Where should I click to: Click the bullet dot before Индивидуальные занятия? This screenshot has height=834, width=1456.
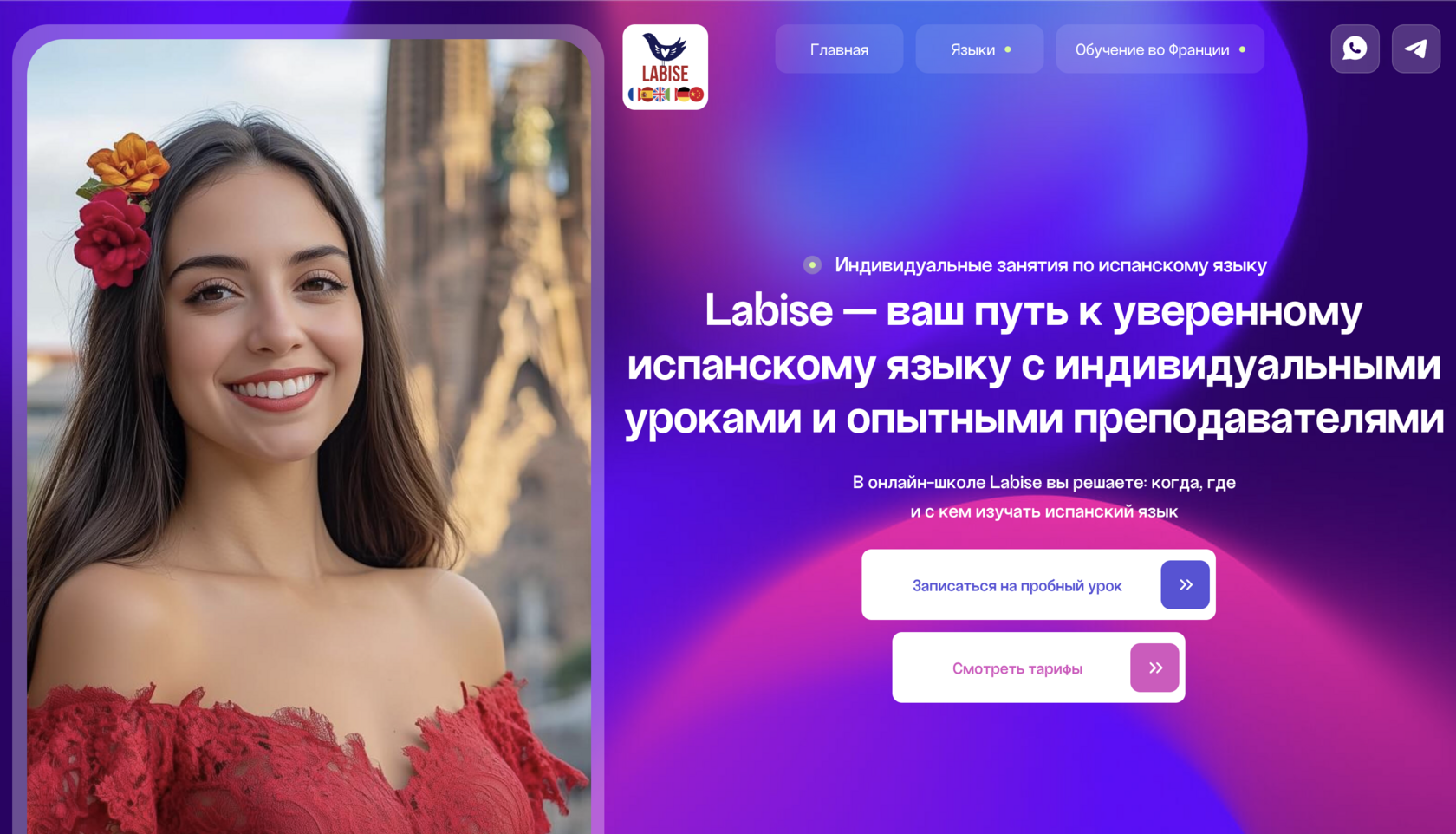click(x=812, y=265)
